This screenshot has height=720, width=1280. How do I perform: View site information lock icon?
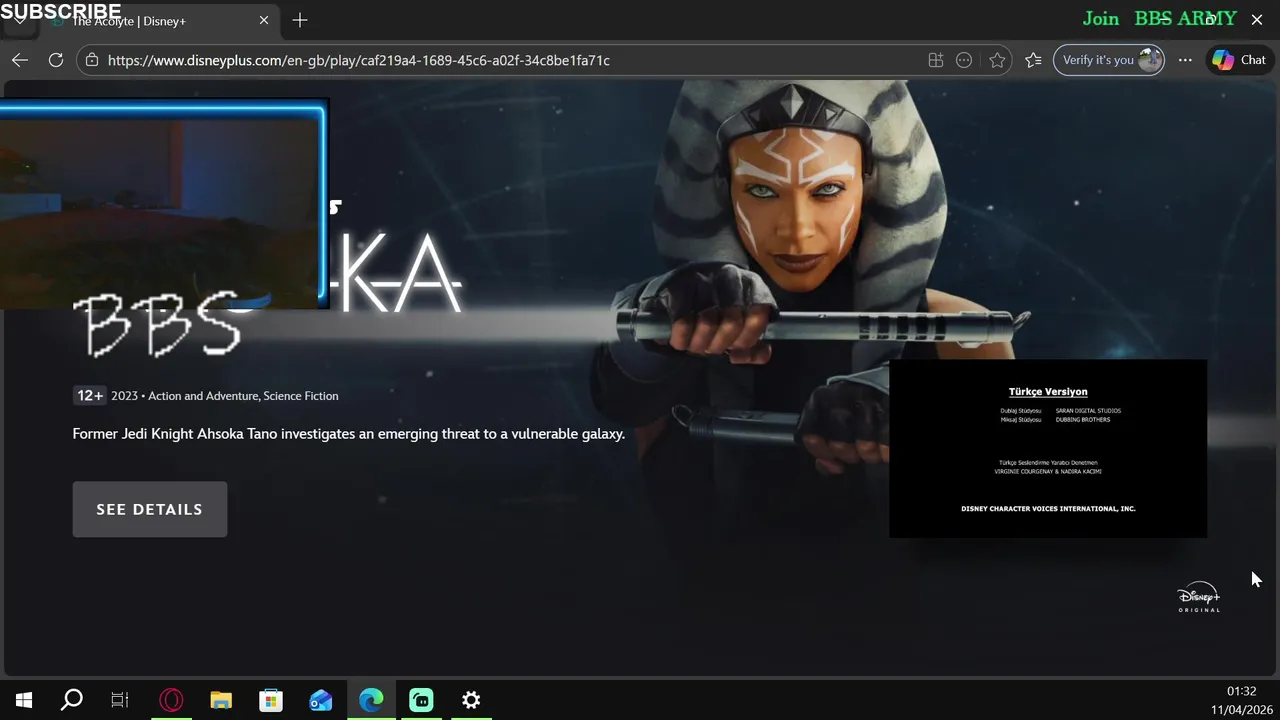[92, 60]
